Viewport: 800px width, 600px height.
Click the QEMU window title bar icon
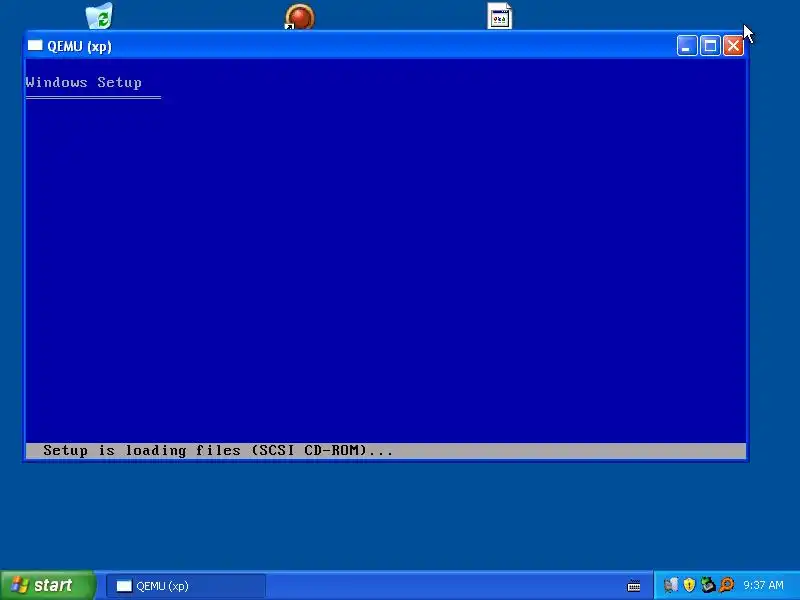[35, 46]
